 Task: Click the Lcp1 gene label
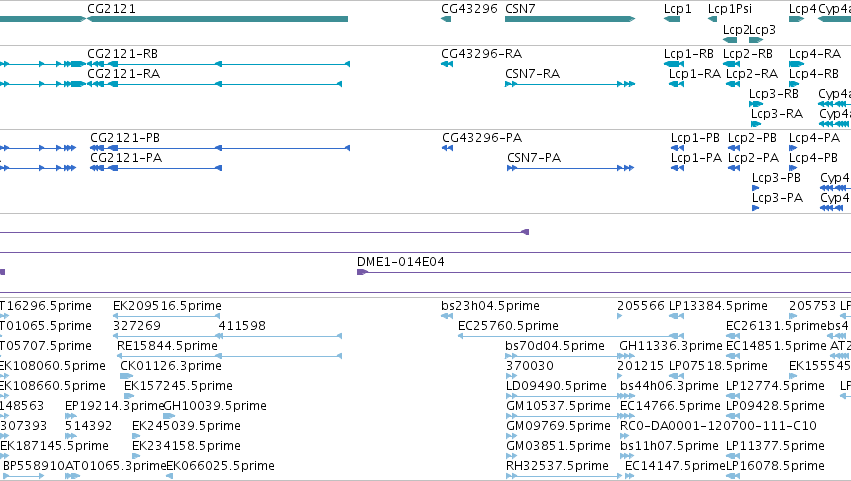(x=677, y=9)
